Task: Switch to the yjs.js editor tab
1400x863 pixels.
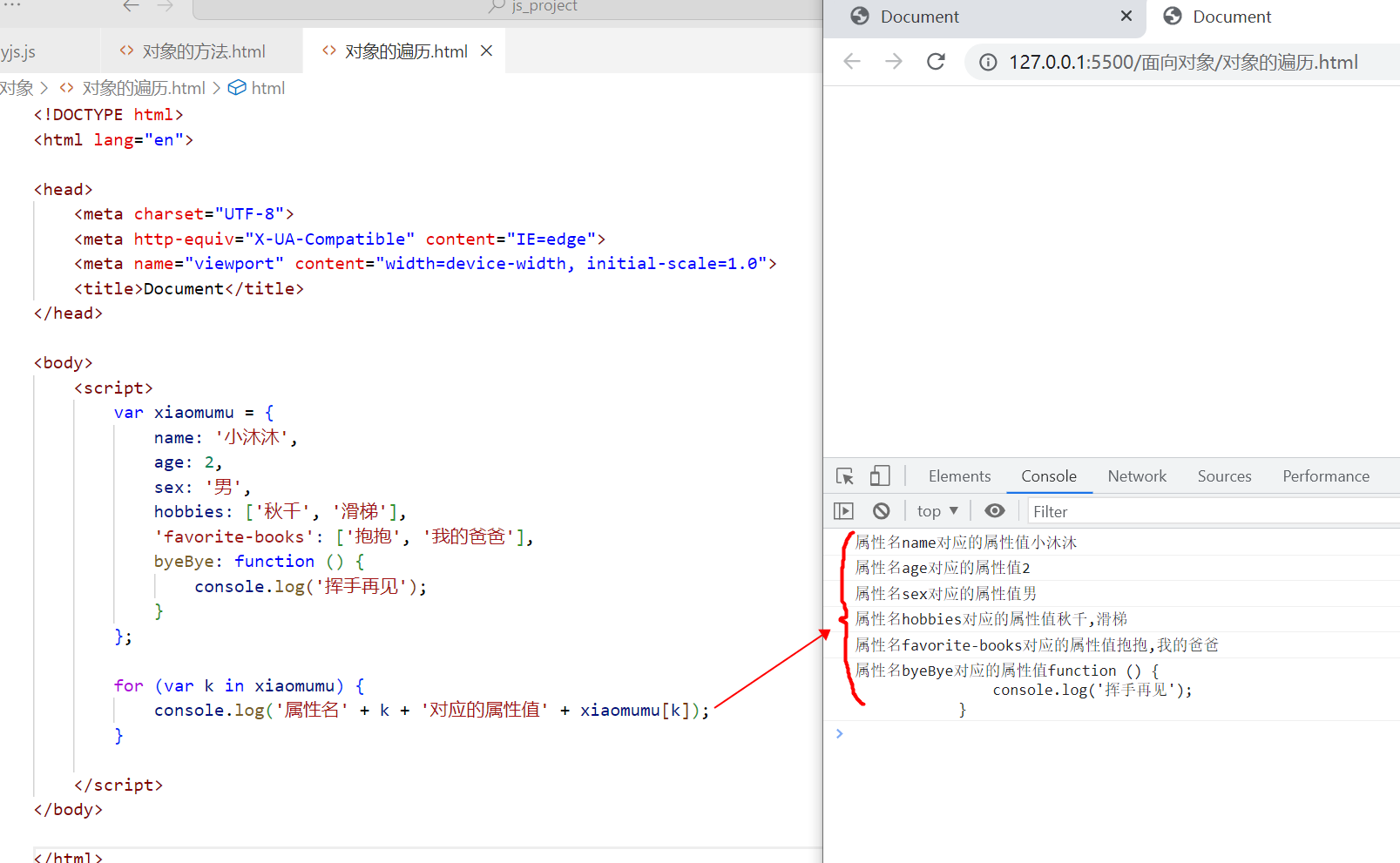Action: coord(18,52)
